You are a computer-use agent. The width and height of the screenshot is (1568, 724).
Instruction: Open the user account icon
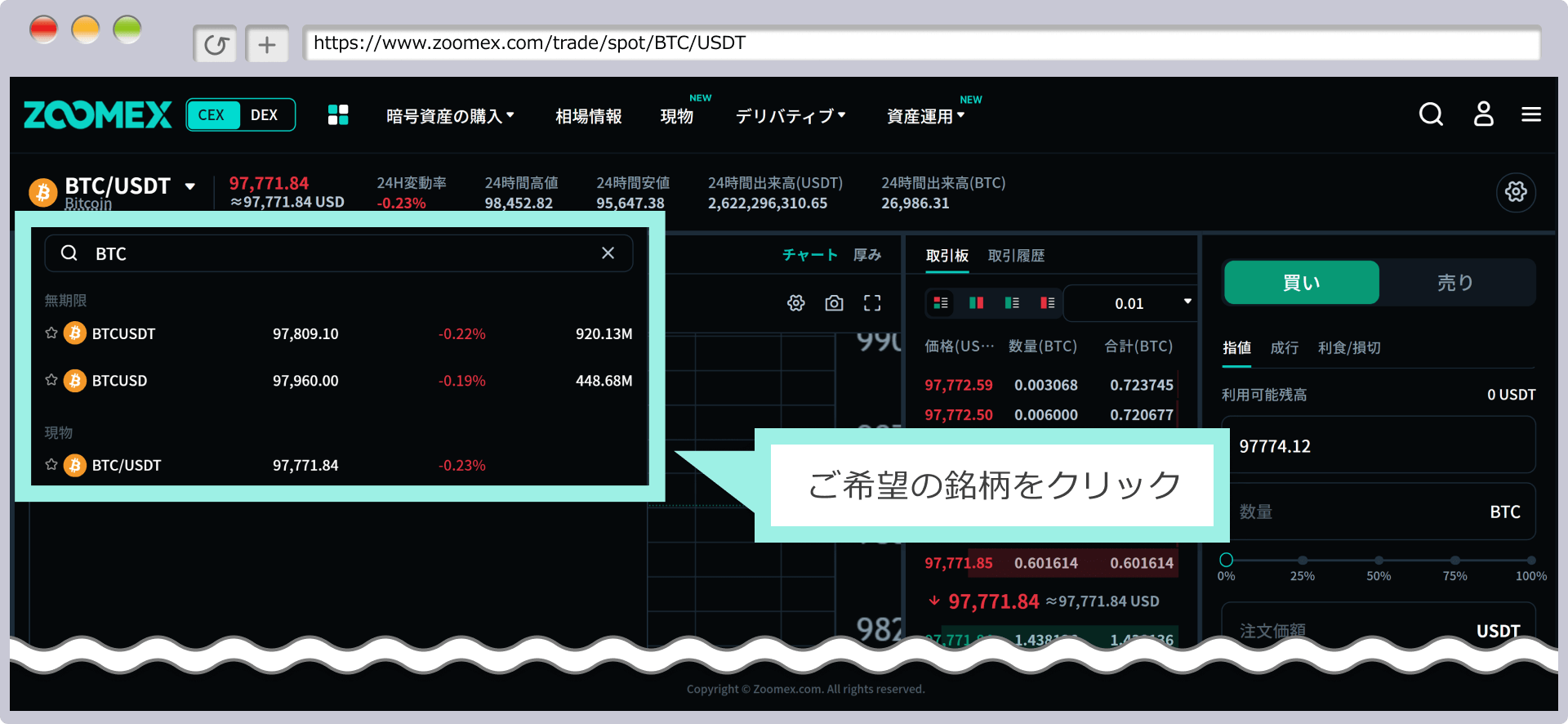1483,114
